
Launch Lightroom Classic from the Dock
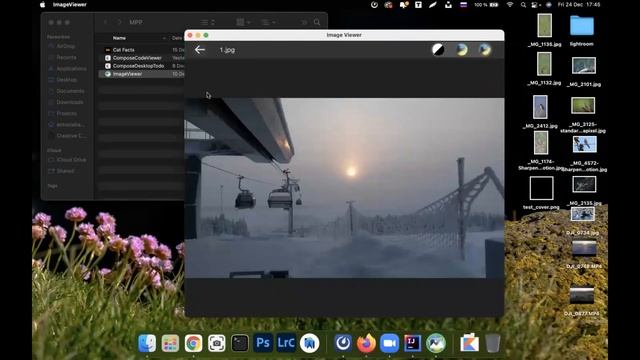(x=286, y=343)
